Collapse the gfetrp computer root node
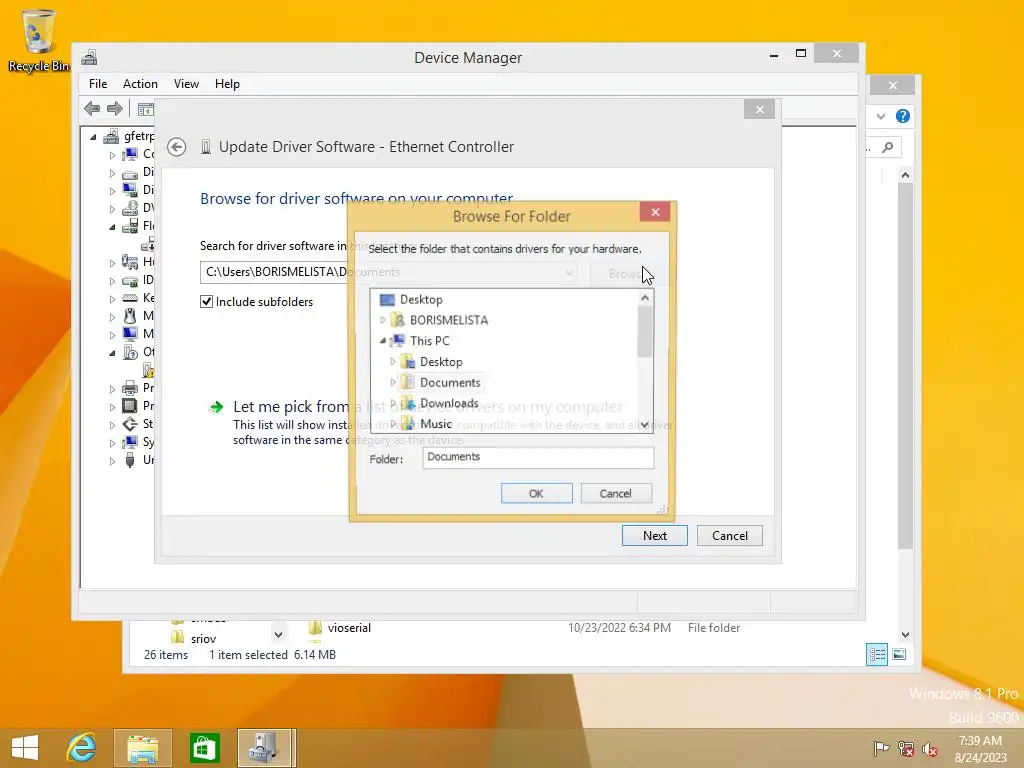Screen dimensions: 1024x768 pos(93,137)
